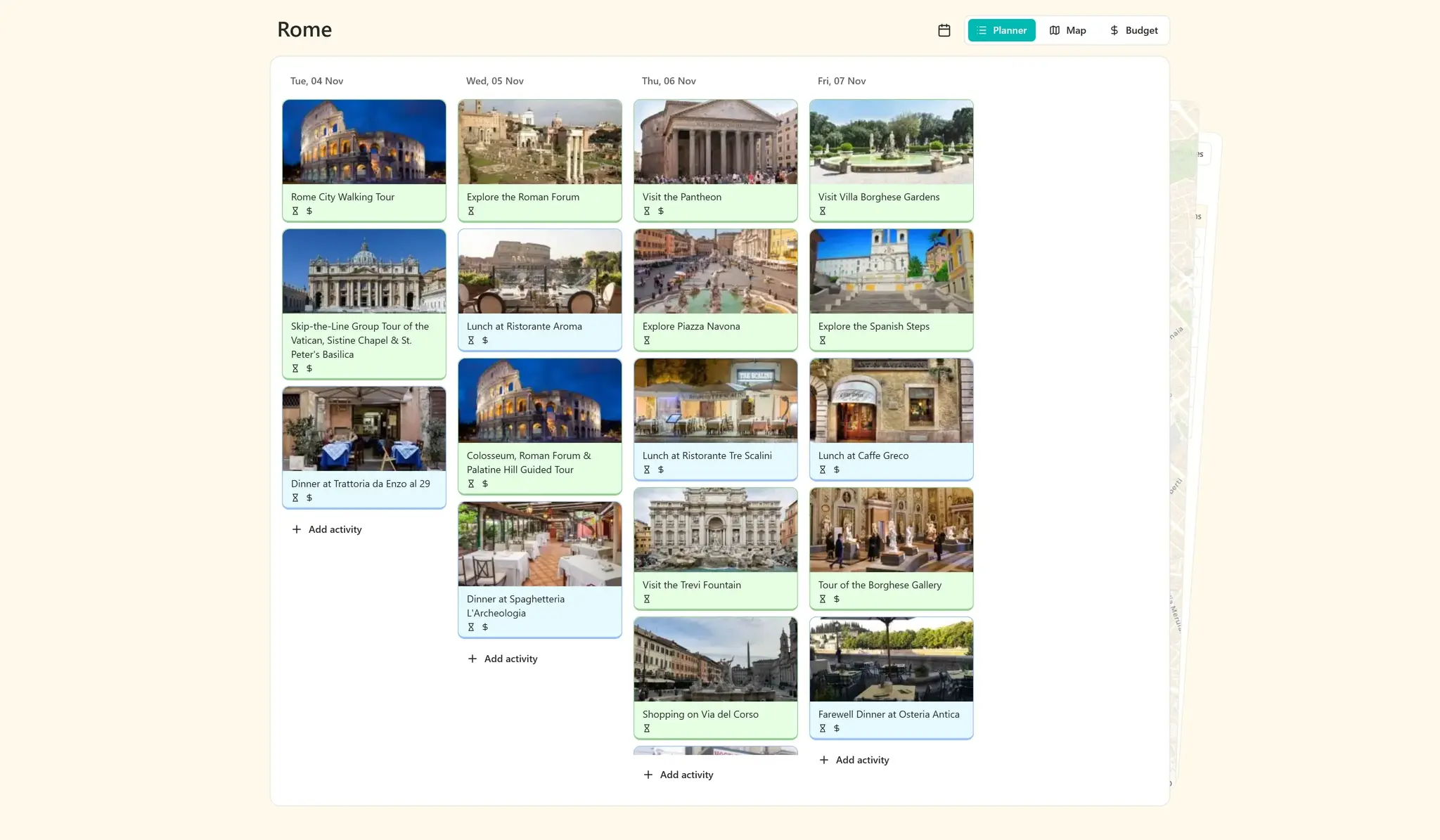Click Add activity under Wed, 05 Nov
1440x840 pixels.
502,659
